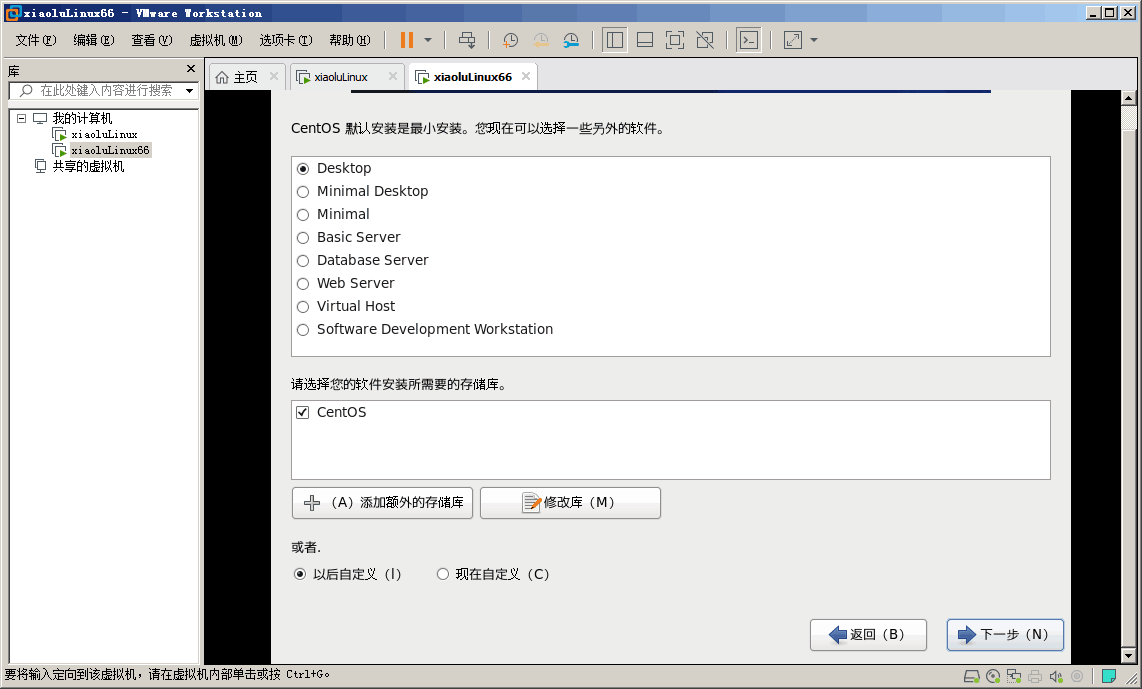Viewport: 1142px width, 689px height.
Task: Toggle the CentOS repository checkbox
Action: (x=303, y=412)
